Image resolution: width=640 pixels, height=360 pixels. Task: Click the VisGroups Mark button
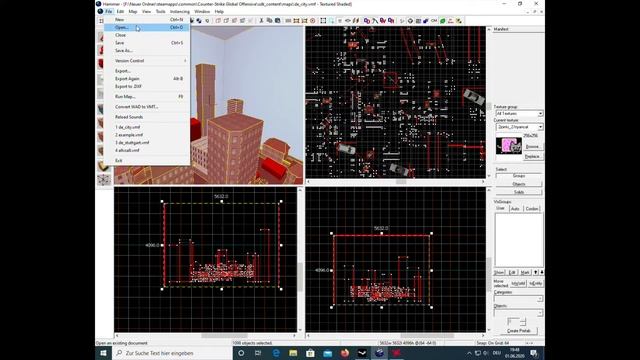pyautogui.click(x=525, y=272)
